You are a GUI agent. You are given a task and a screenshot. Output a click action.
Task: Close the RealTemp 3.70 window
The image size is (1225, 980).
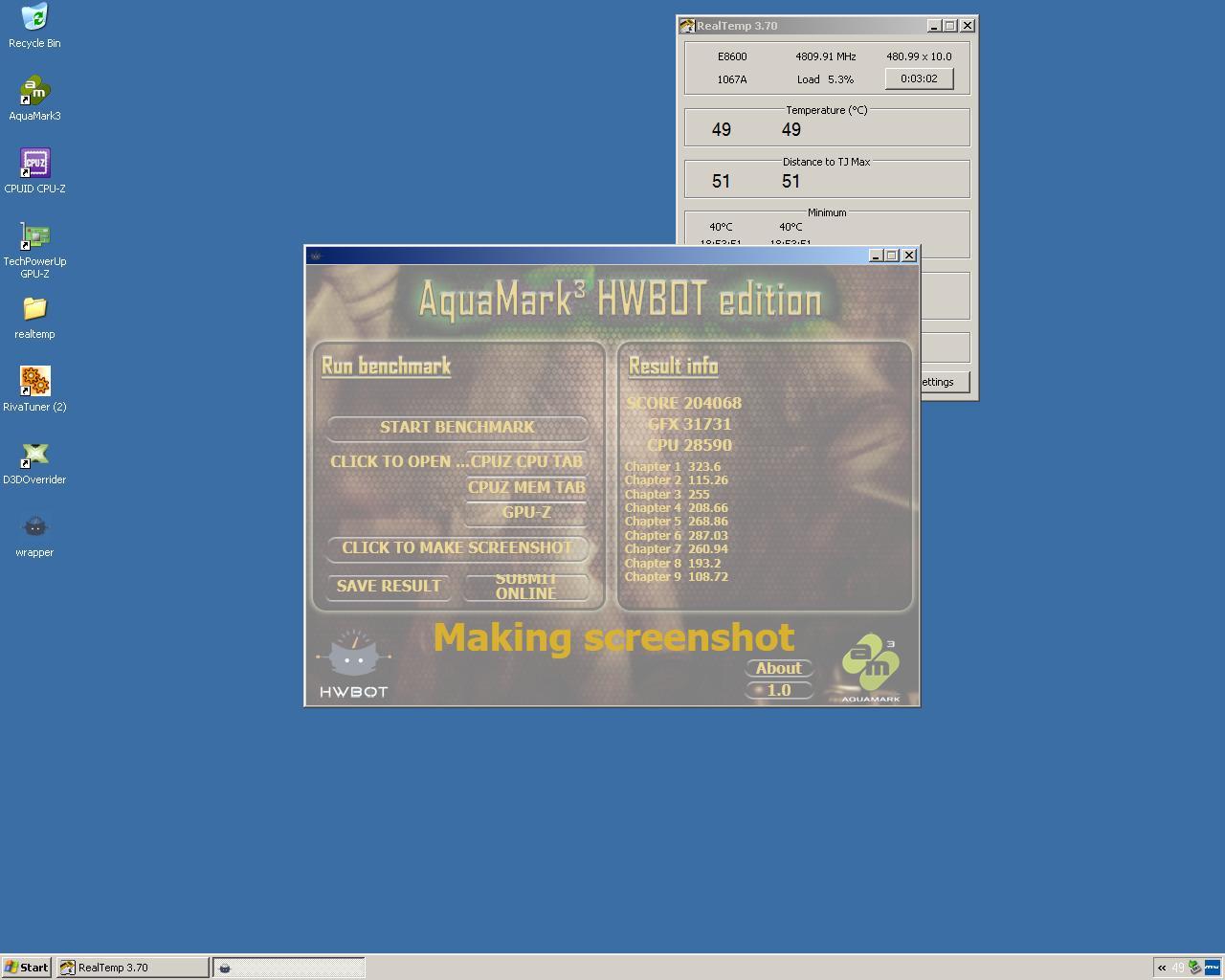tap(968, 26)
